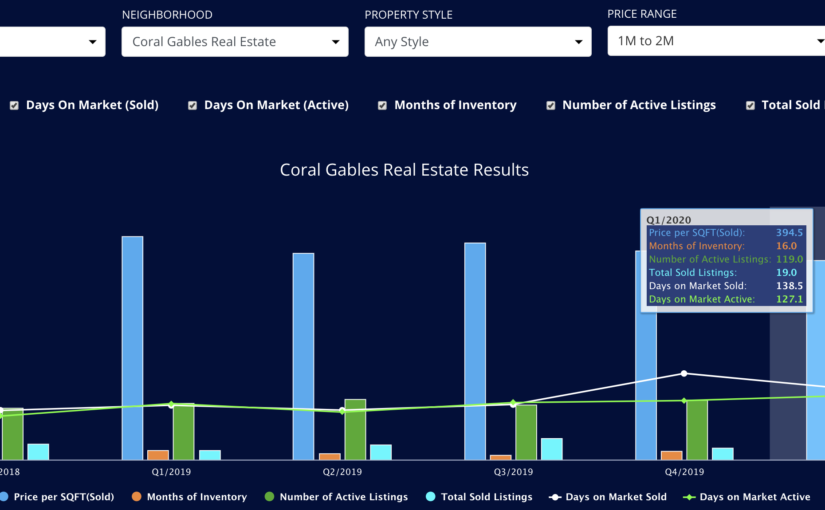Image resolution: width=825 pixels, height=510 pixels.
Task: Click the Coral Gables Real Estate Results title
Action: click(x=404, y=170)
